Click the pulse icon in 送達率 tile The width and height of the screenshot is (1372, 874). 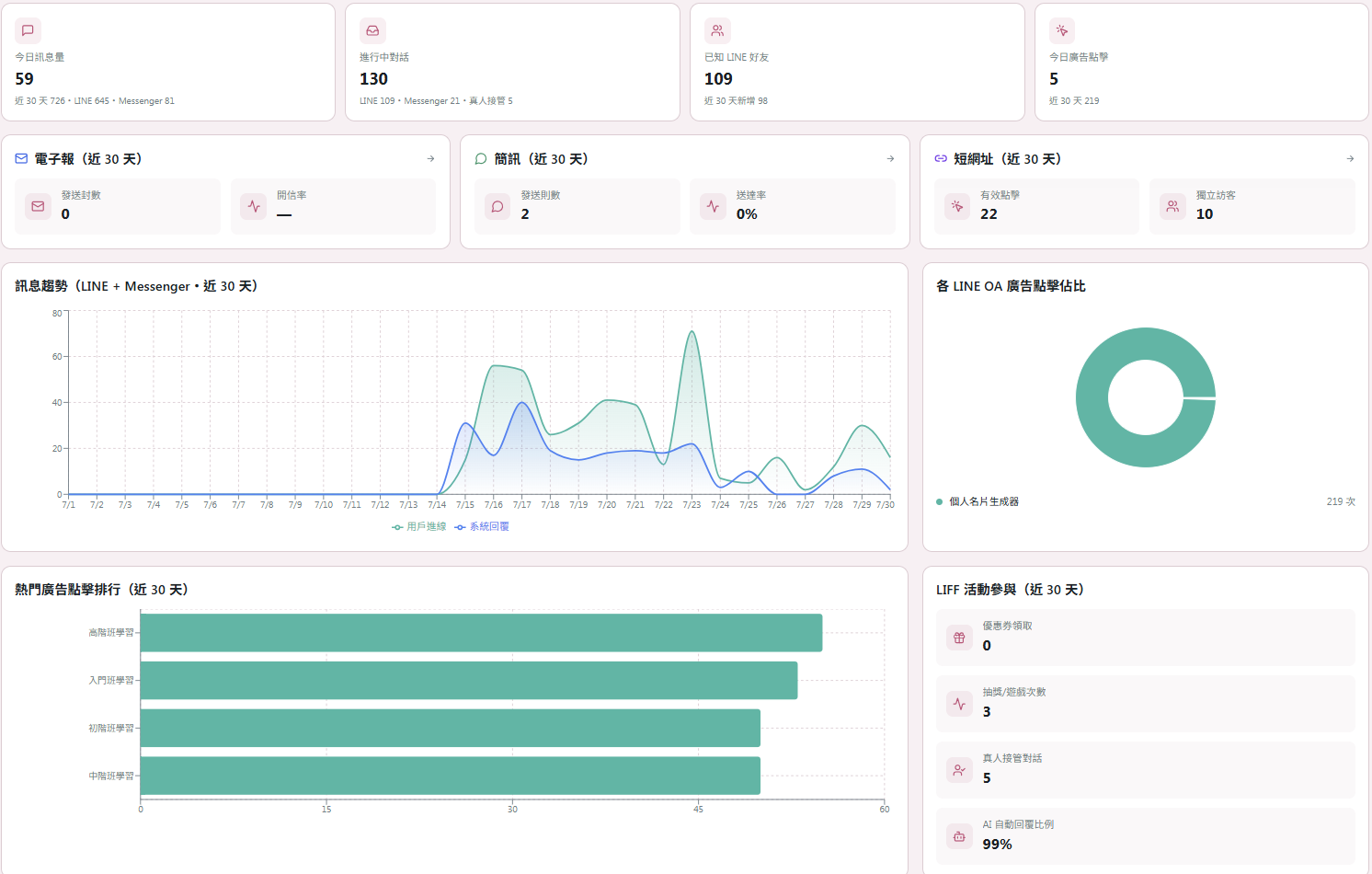coord(713,206)
